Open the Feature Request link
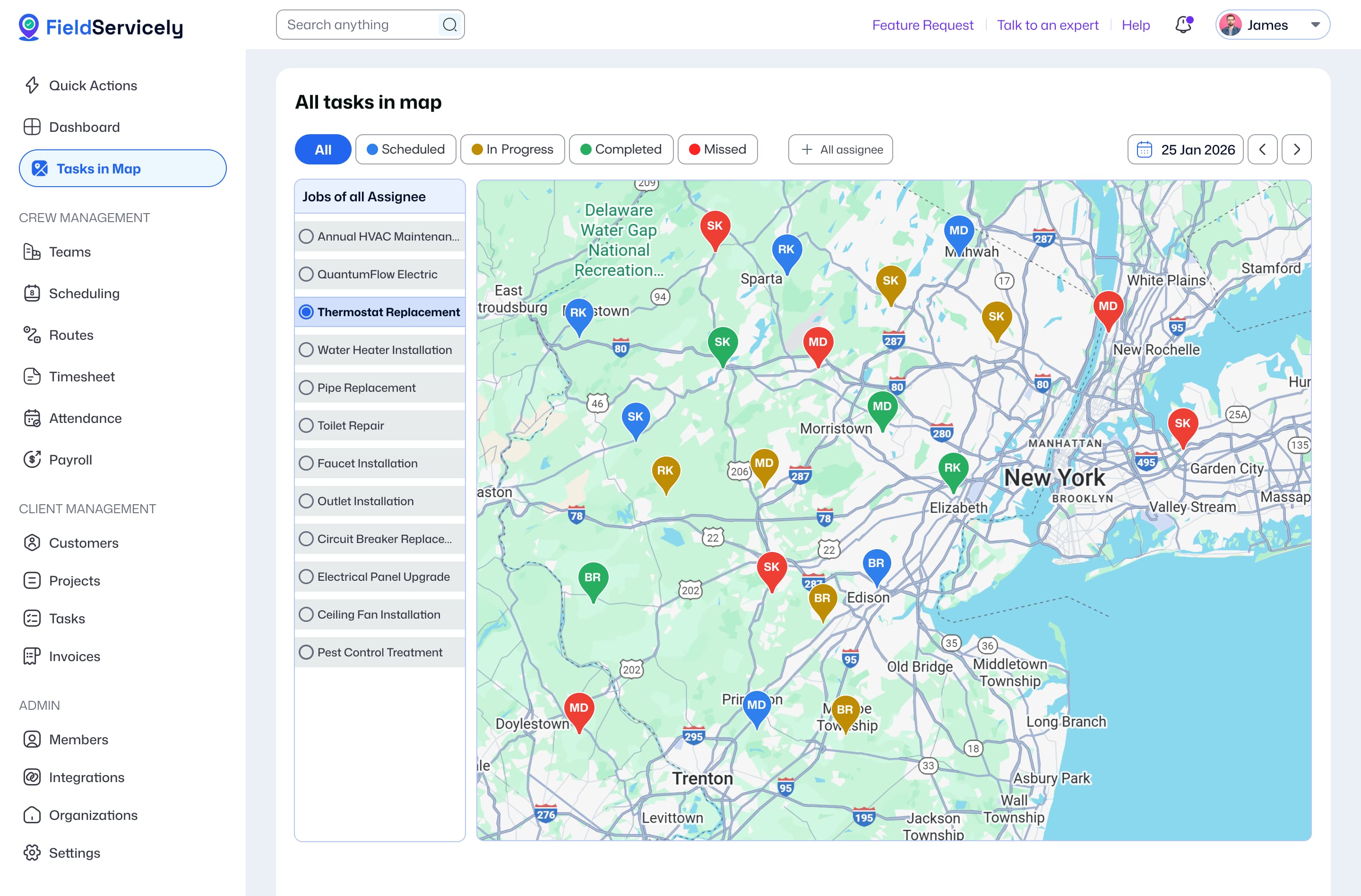The height and width of the screenshot is (896, 1361). tap(922, 25)
